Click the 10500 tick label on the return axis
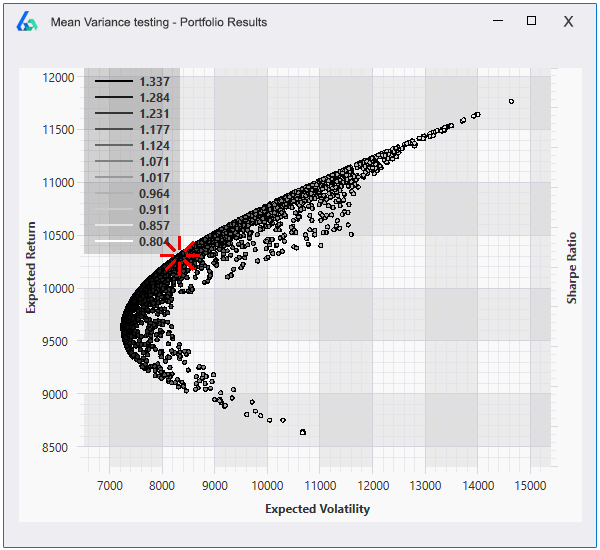Viewport: 600px width, 550px height. [x=58, y=236]
